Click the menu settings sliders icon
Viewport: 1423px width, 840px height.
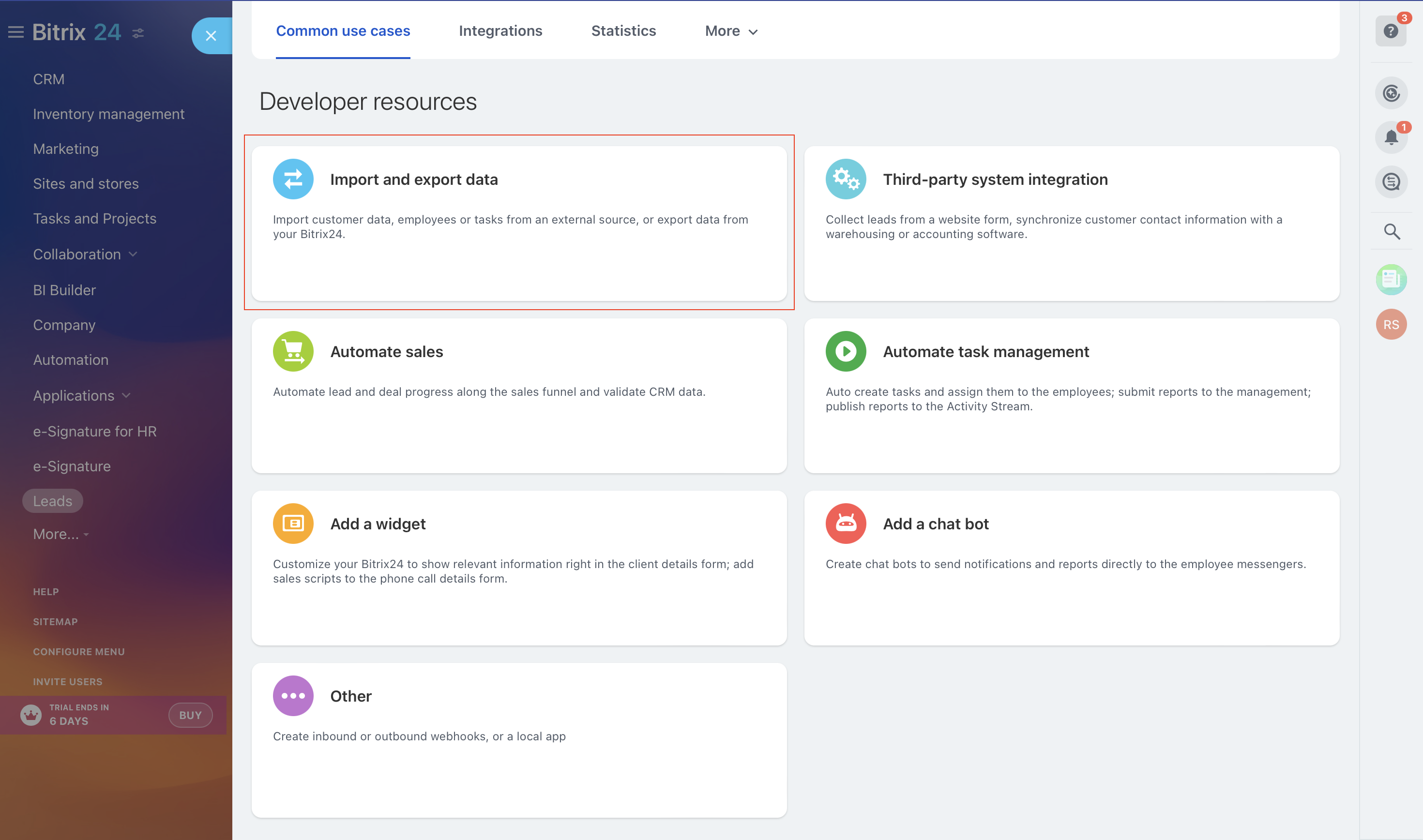(138, 33)
